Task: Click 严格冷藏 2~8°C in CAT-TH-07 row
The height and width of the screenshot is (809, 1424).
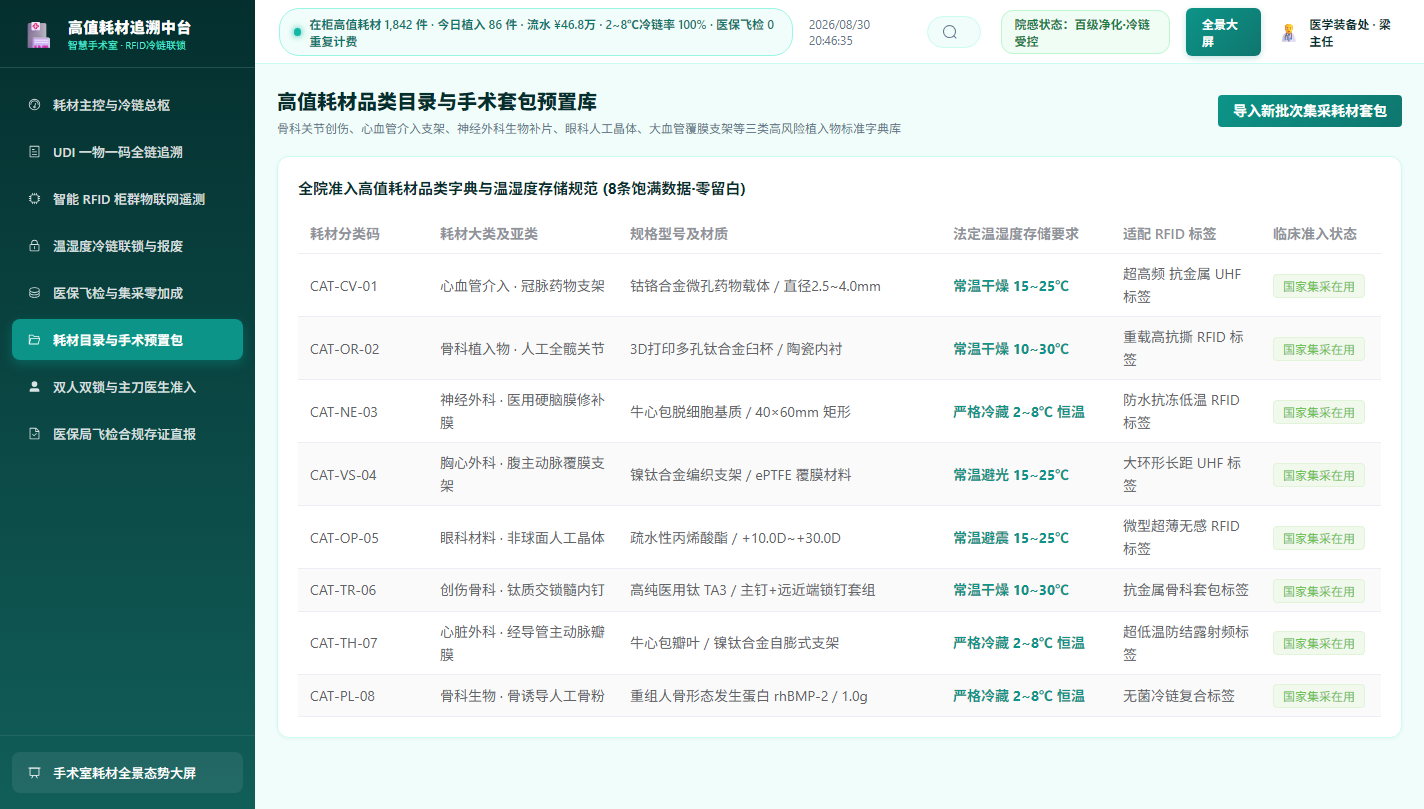Action: click(x=1019, y=643)
